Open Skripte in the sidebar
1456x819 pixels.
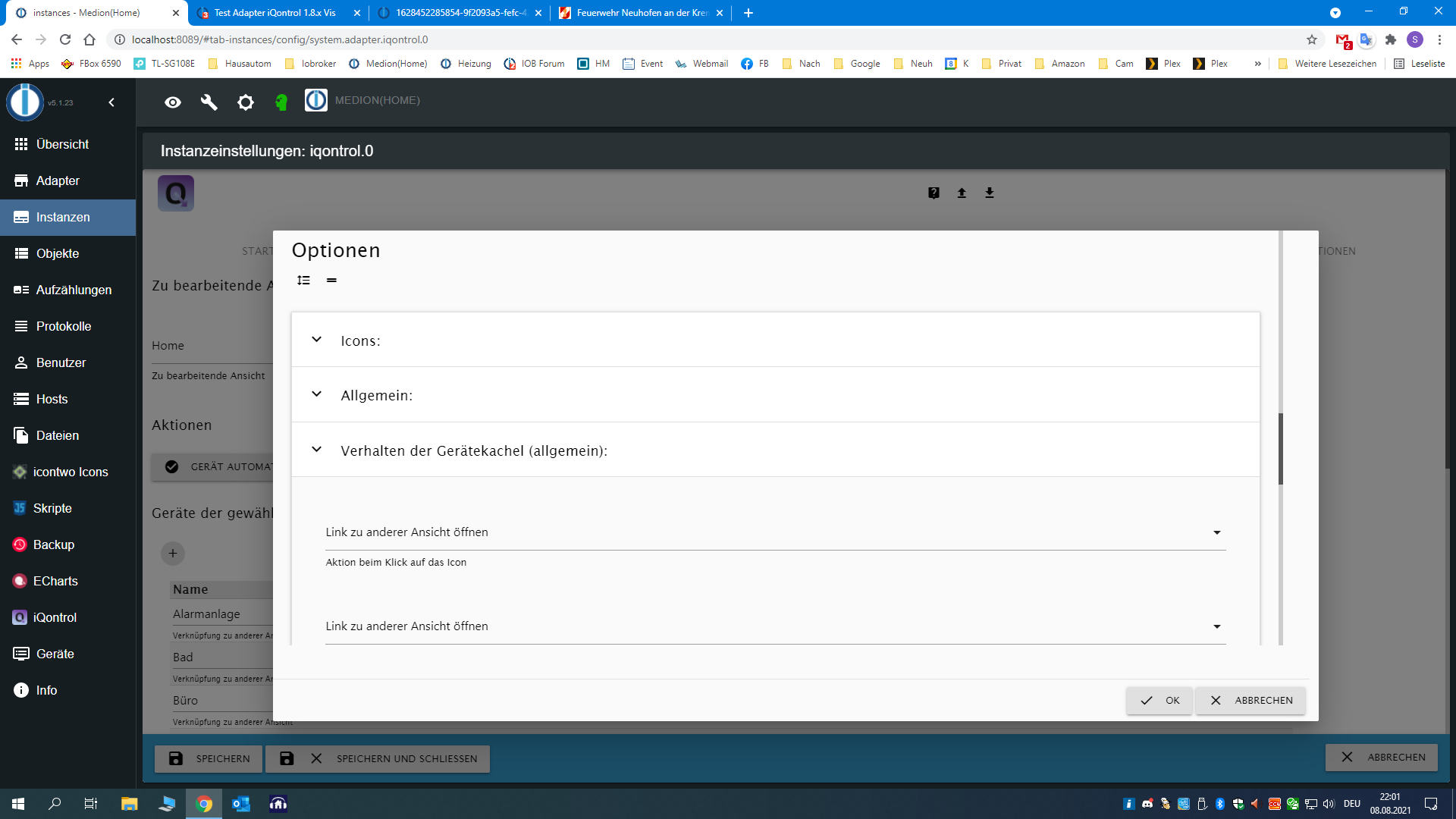[68, 508]
